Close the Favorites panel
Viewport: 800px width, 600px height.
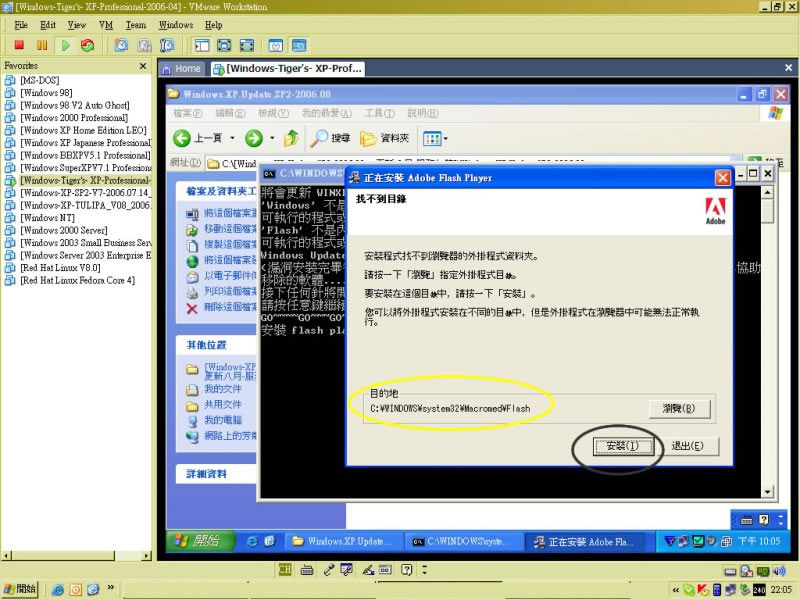(x=143, y=66)
